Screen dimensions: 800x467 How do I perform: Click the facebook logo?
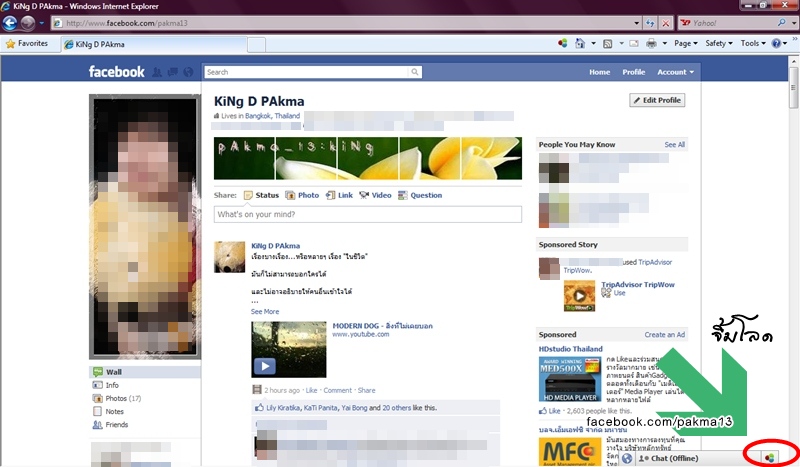pyautogui.click(x=116, y=72)
